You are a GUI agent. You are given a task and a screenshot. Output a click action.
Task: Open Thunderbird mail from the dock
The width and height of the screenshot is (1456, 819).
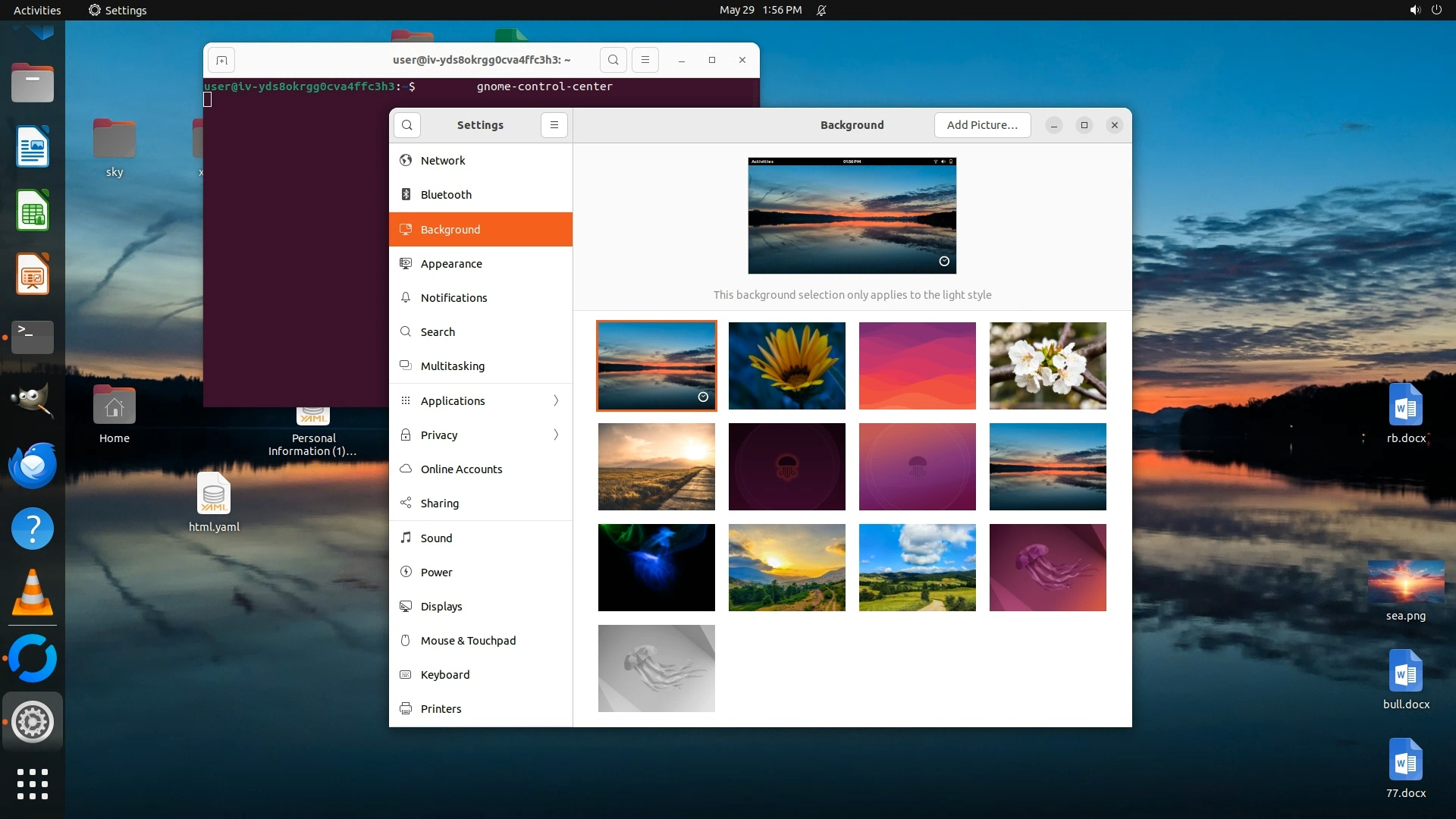pyautogui.click(x=33, y=465)
